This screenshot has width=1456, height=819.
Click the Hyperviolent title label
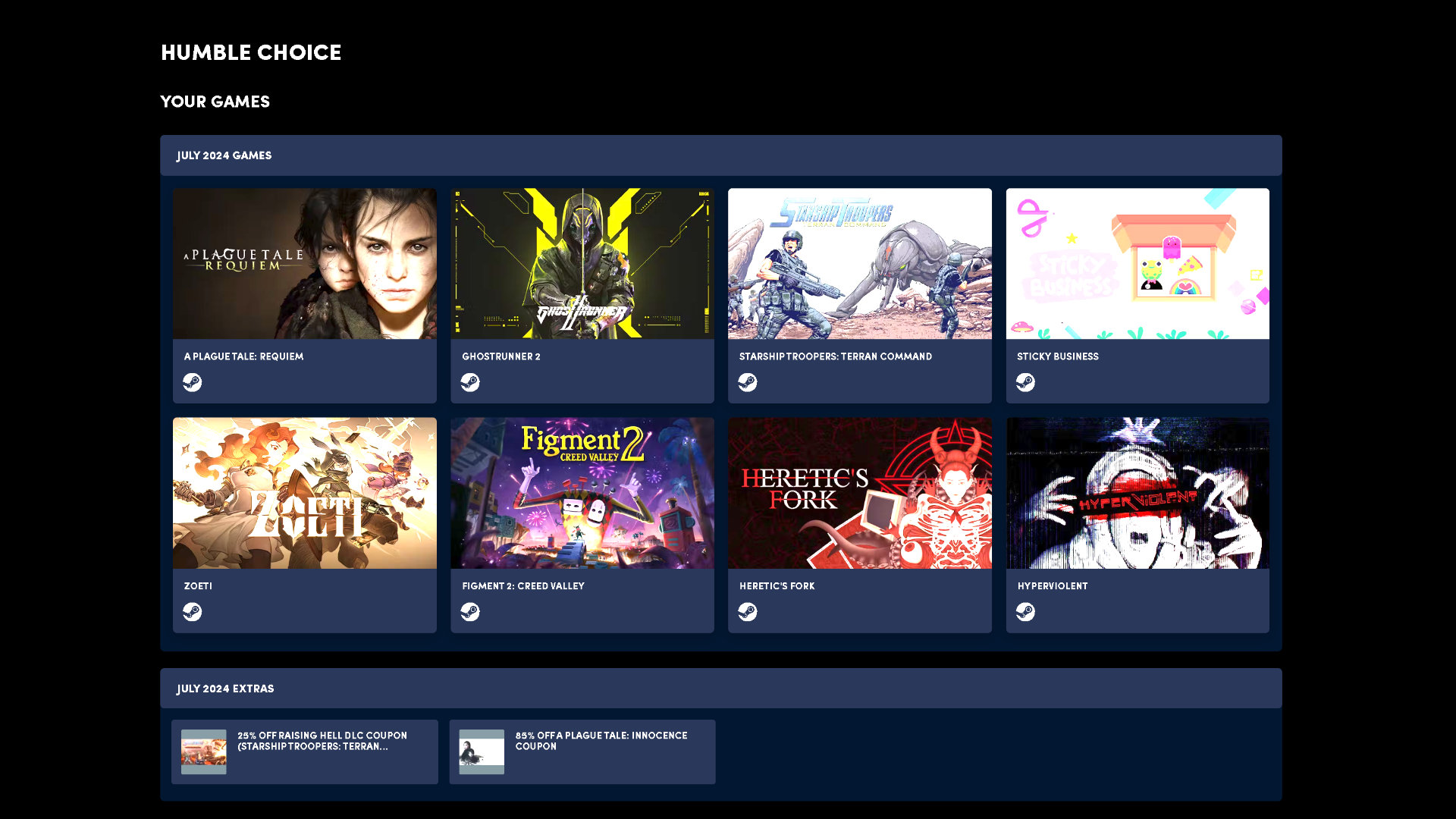pyautogui.click(x=1053, y=586)
